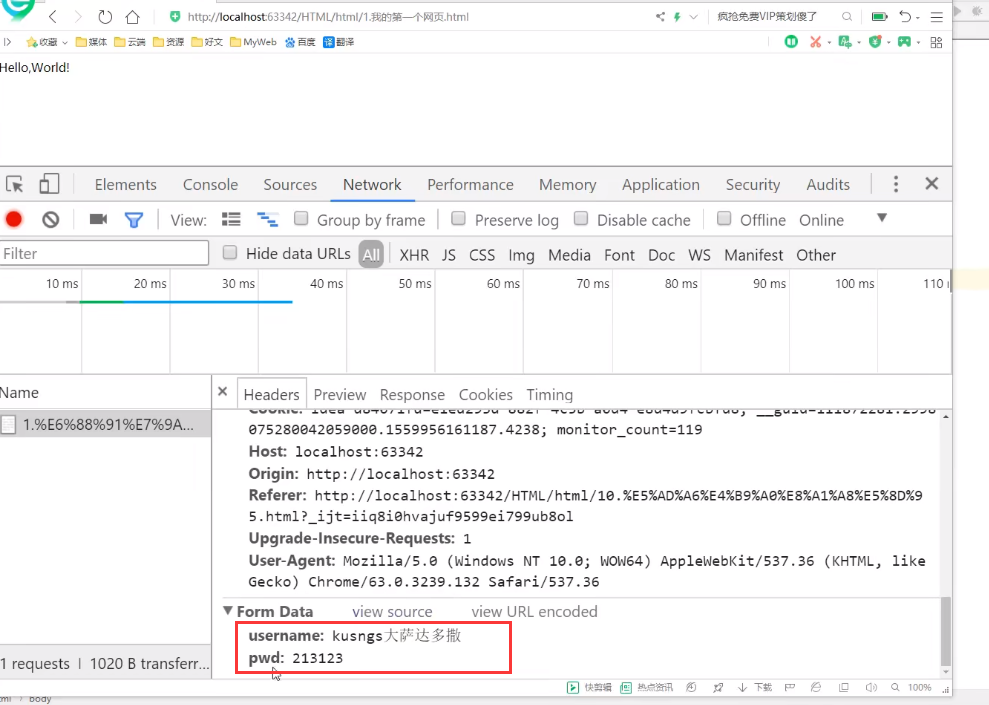Select the inspect element cursor tool
This screenshot has width=989, height=705.
pos(15,184)
